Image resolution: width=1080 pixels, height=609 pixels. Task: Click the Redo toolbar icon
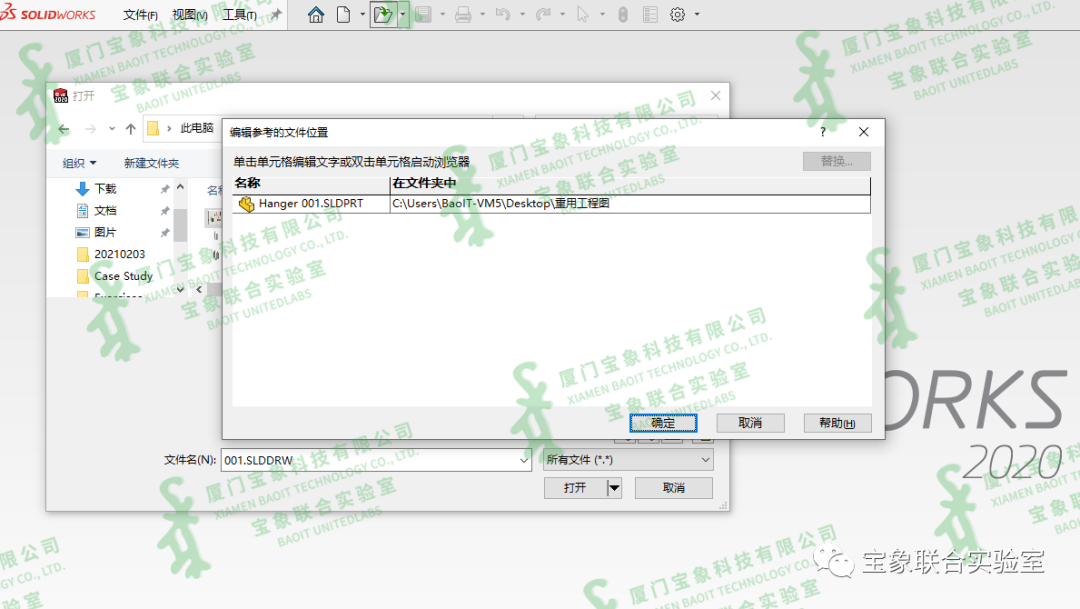[x=543, y=14]
